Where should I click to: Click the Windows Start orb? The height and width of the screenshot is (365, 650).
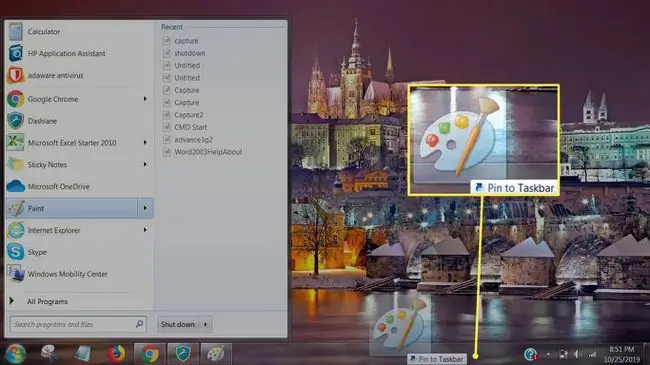tap(15, 354)
